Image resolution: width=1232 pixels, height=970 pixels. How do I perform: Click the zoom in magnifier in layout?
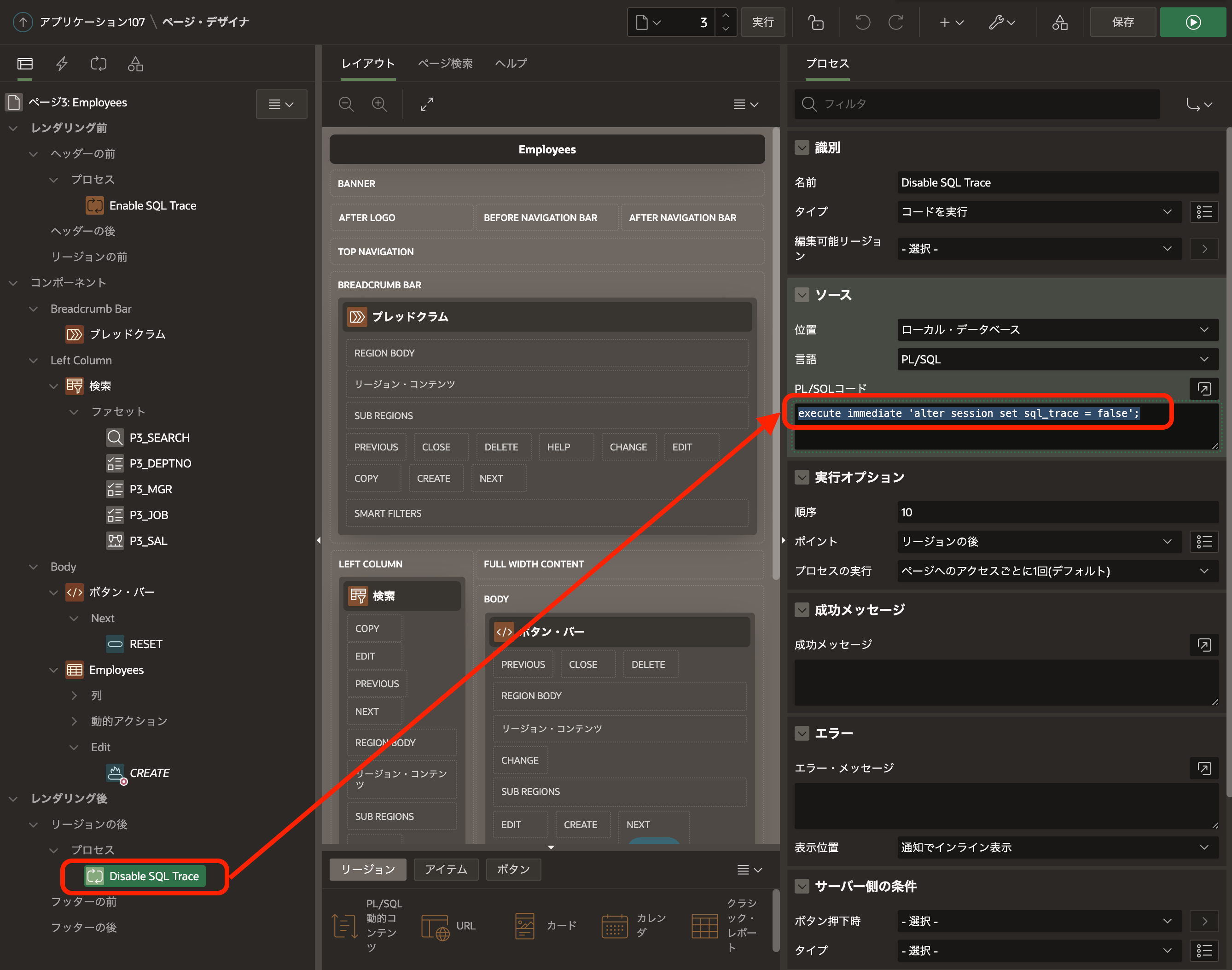[379, 104]
